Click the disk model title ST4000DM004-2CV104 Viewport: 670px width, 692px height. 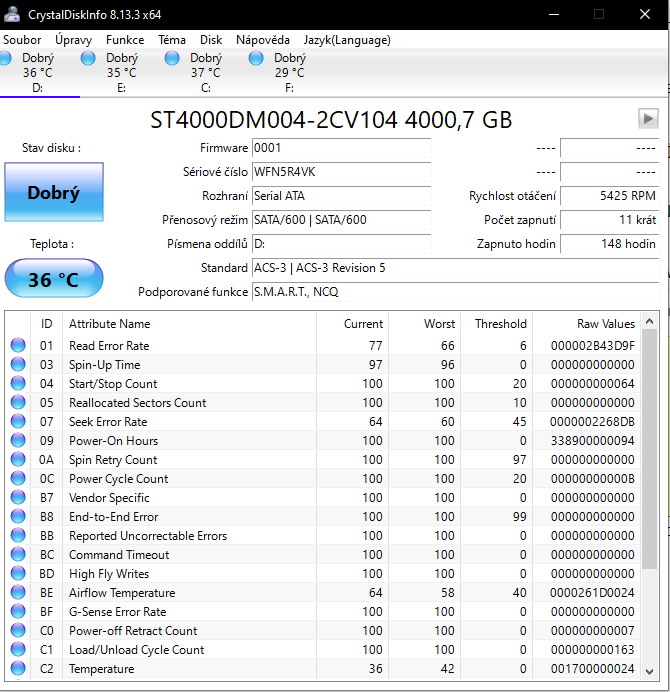274,120
